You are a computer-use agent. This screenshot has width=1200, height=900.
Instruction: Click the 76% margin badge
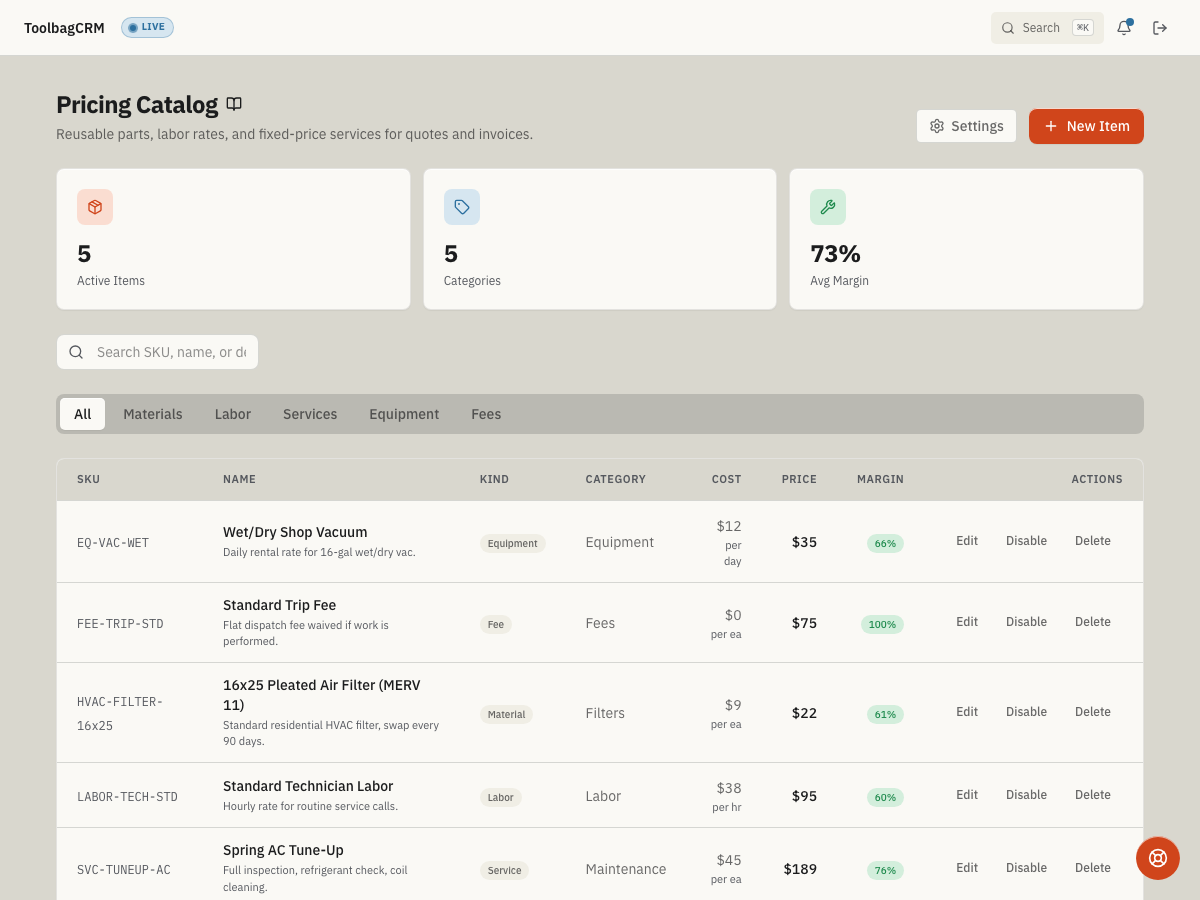pyautogui.click(x=885, y=870)
